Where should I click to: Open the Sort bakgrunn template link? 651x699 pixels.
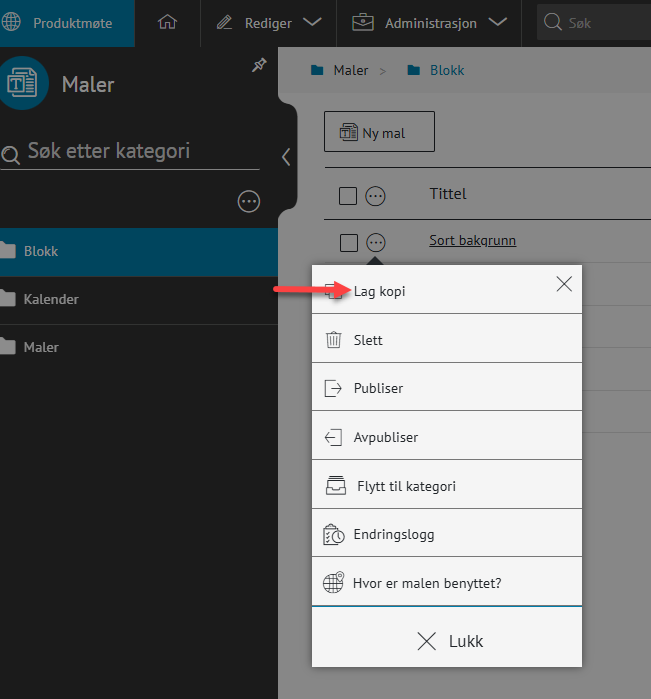472,241
